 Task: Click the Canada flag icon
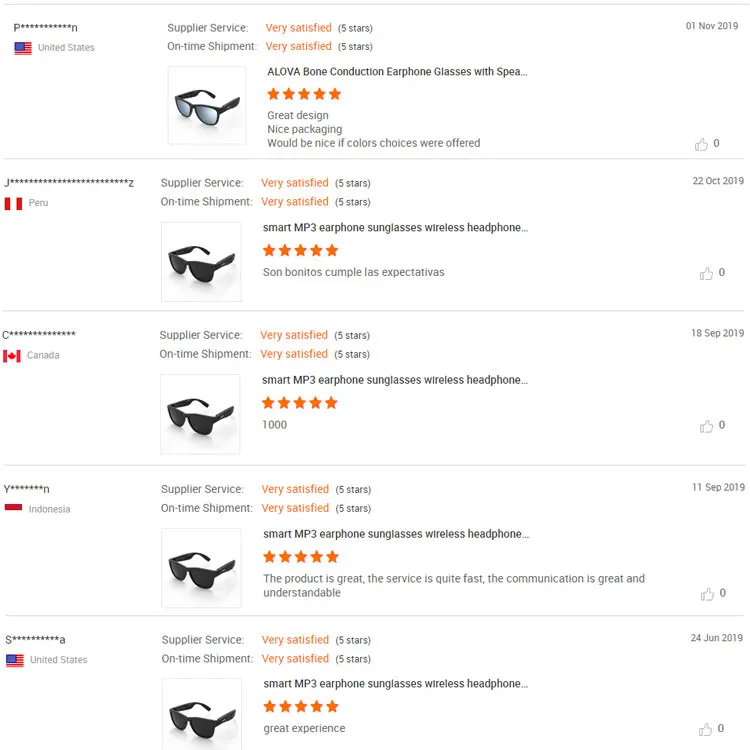pyautogui.click(x=12, y=356)
